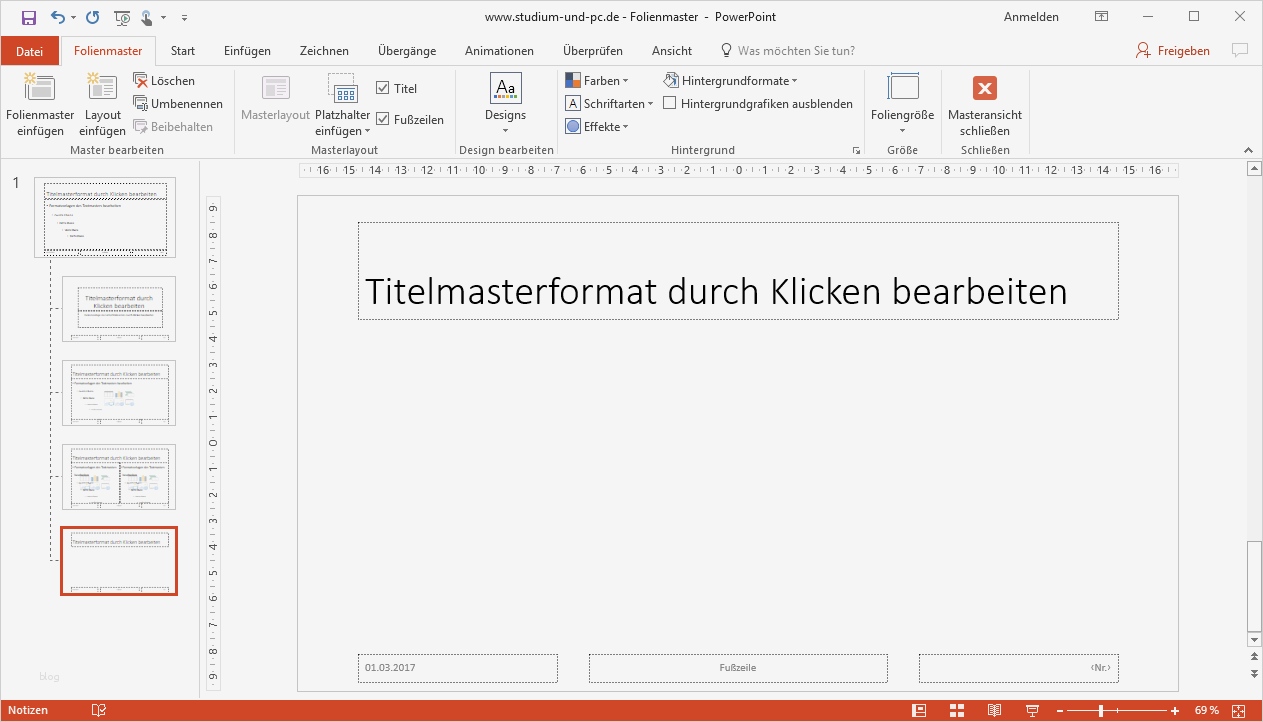Switch to slide sorter view icon
Screen dimensions: 1263x722
coord(957,710)
